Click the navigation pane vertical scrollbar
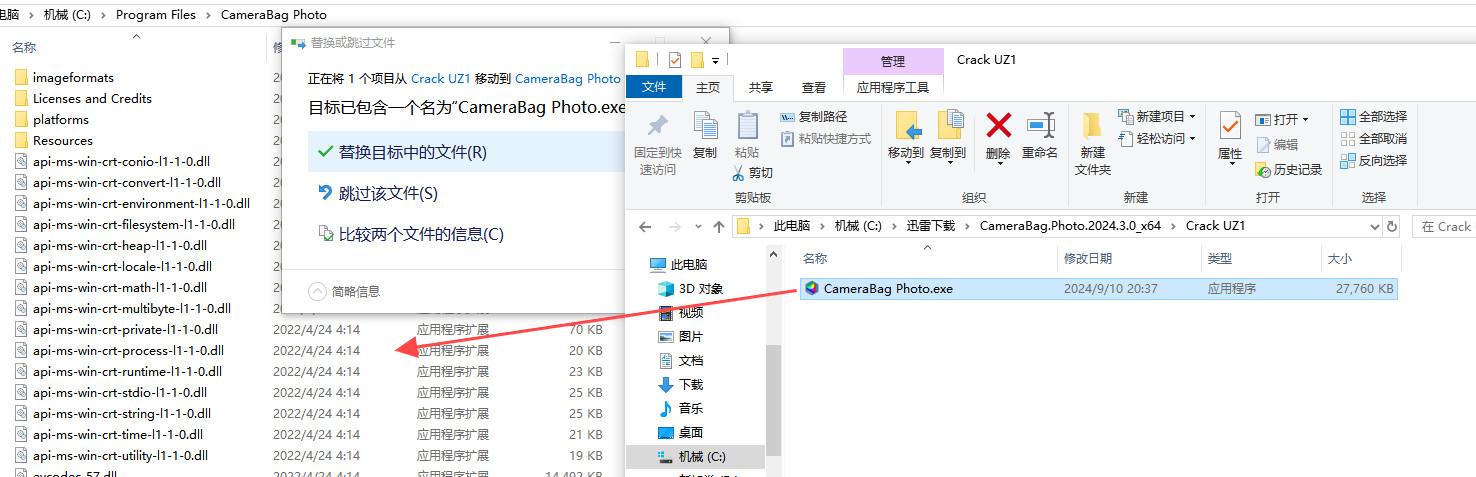The height and width of the screenshot is (477, 1476). tap(772, 400)
